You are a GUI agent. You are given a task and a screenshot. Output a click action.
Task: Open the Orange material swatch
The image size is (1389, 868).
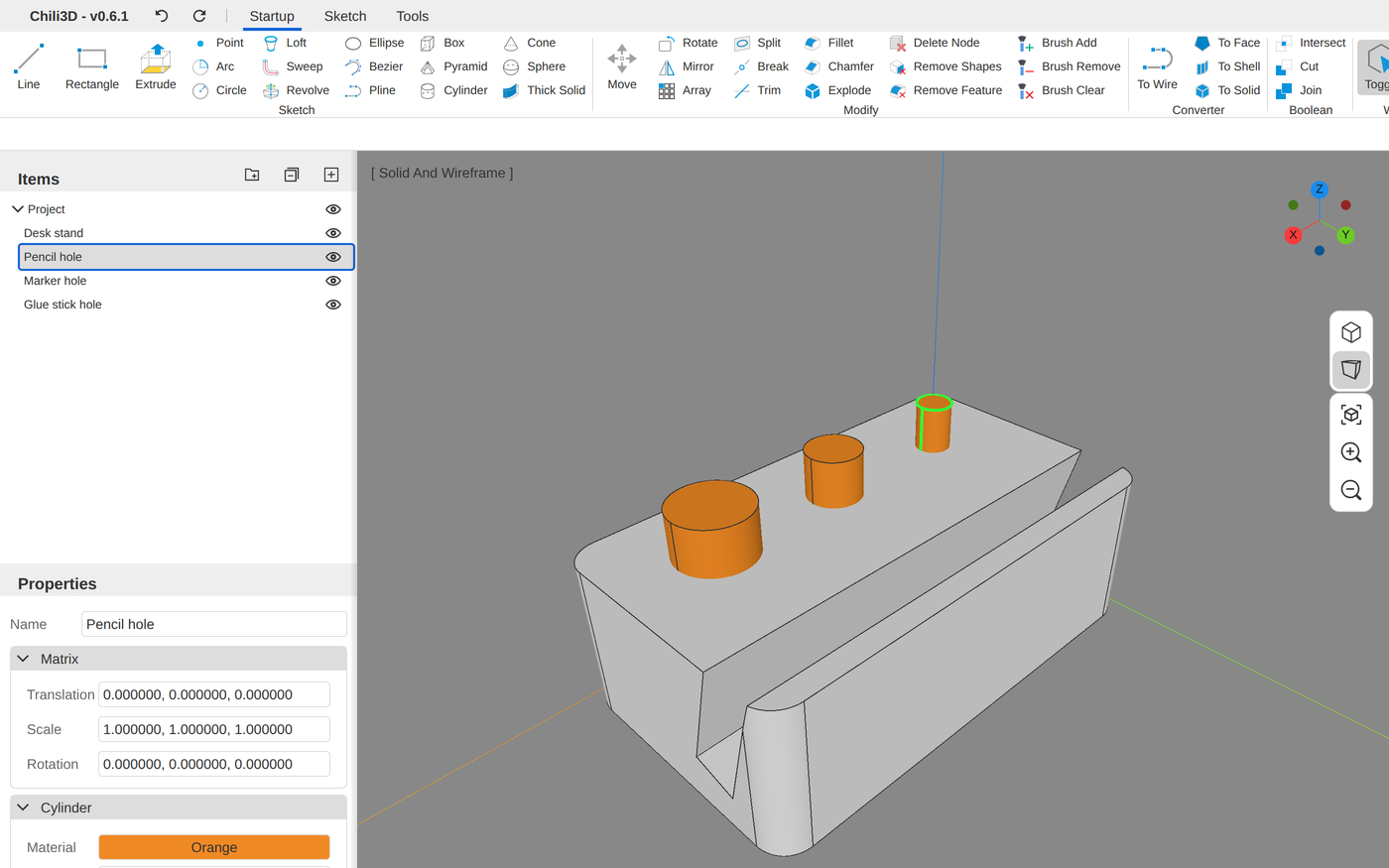[x=214, y=847]
